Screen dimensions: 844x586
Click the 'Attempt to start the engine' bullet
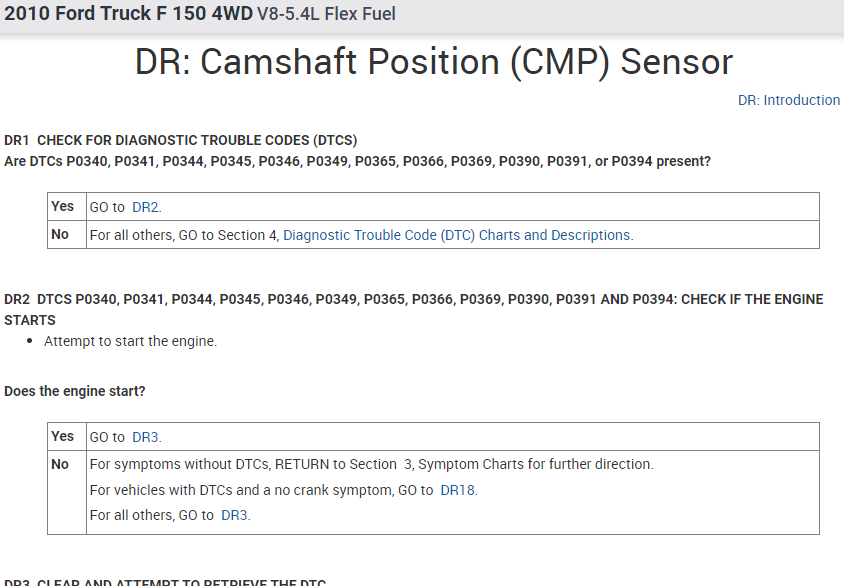pyautogui.click(x=130, y=341)
